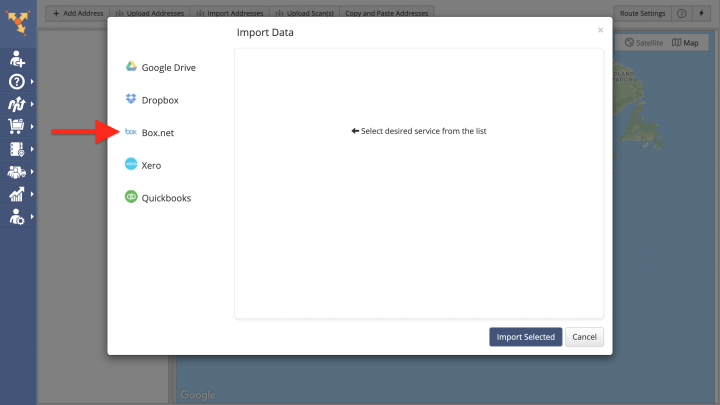Expand the account settings submenu arrow
This screenshot has height=405, width=720.
tap(32, 217)
